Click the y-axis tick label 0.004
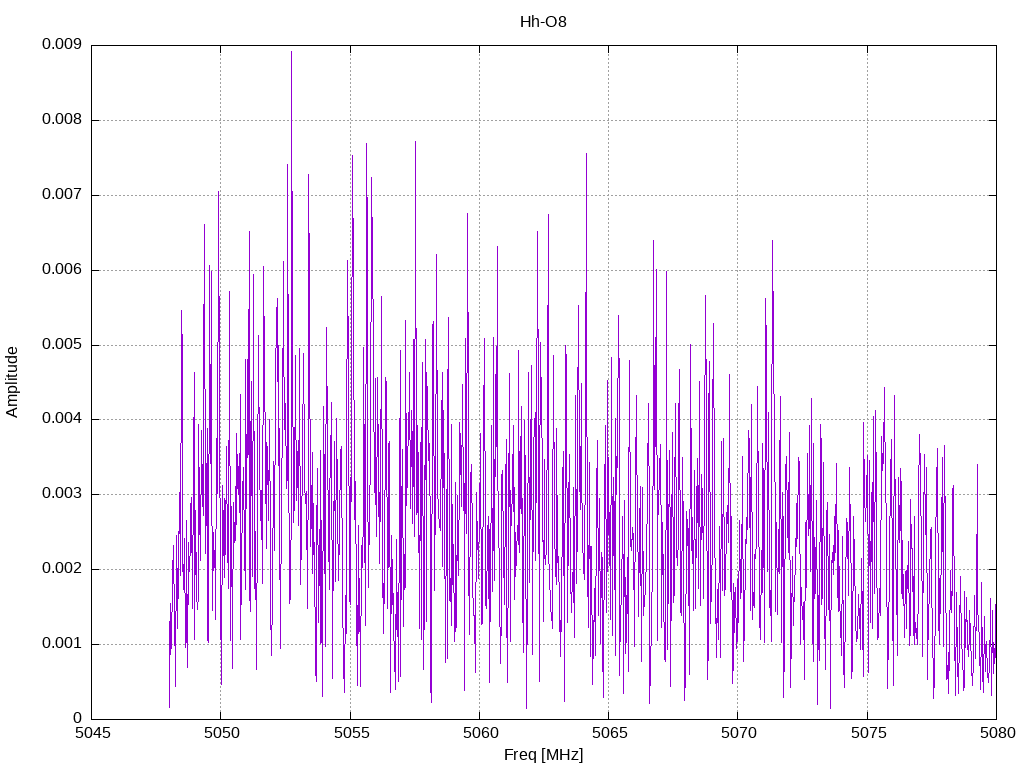 tap(62, 419)
